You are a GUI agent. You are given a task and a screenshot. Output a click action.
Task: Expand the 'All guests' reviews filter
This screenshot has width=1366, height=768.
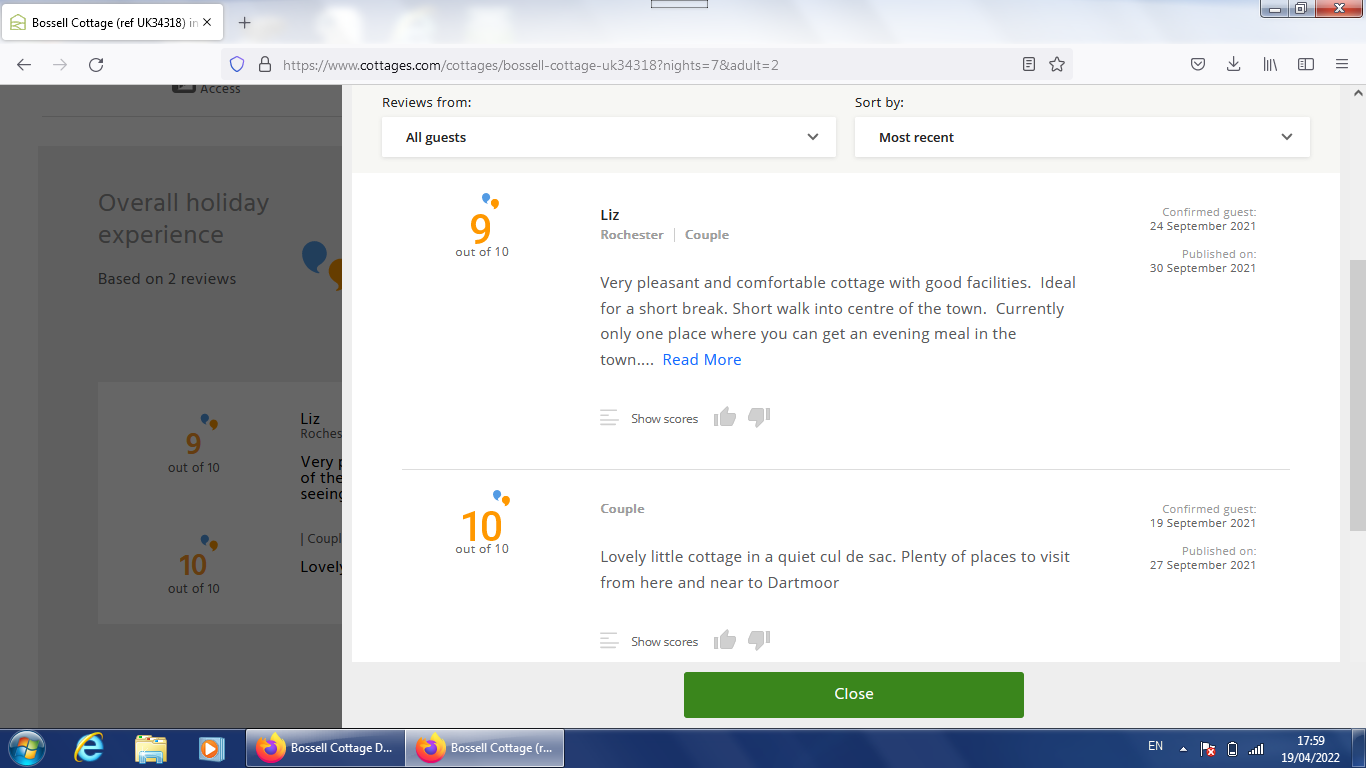click(x=608, y=137)
